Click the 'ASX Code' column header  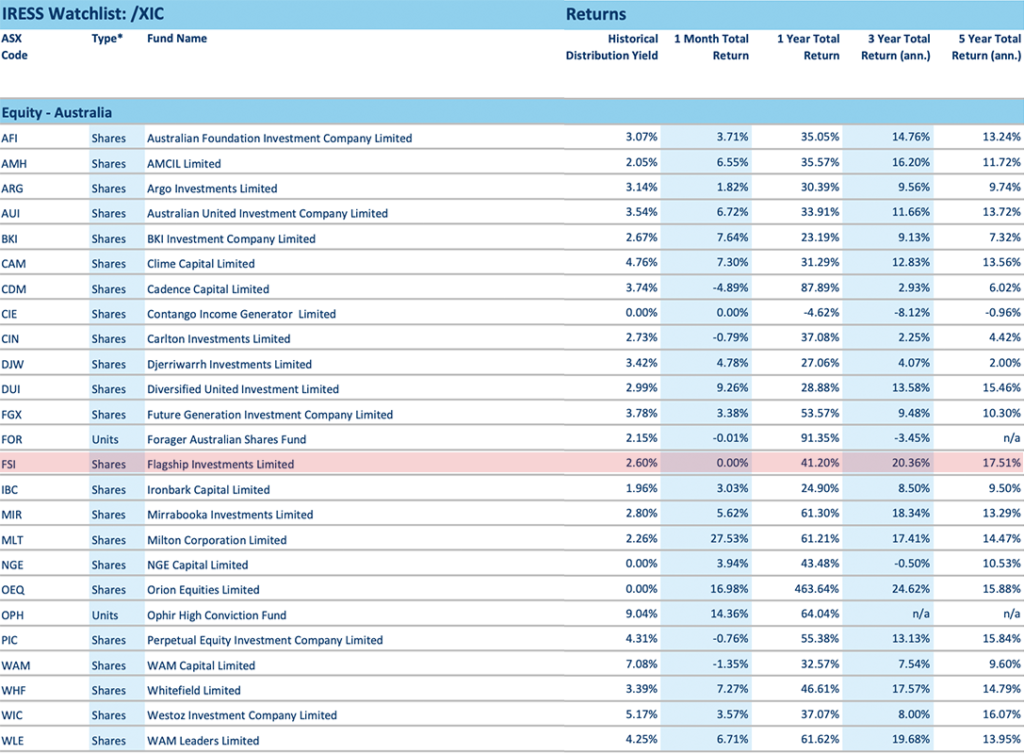[x=14, y=47]
